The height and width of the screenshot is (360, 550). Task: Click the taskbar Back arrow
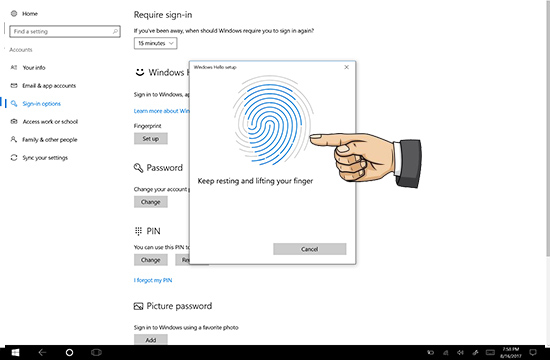point(42,352)
